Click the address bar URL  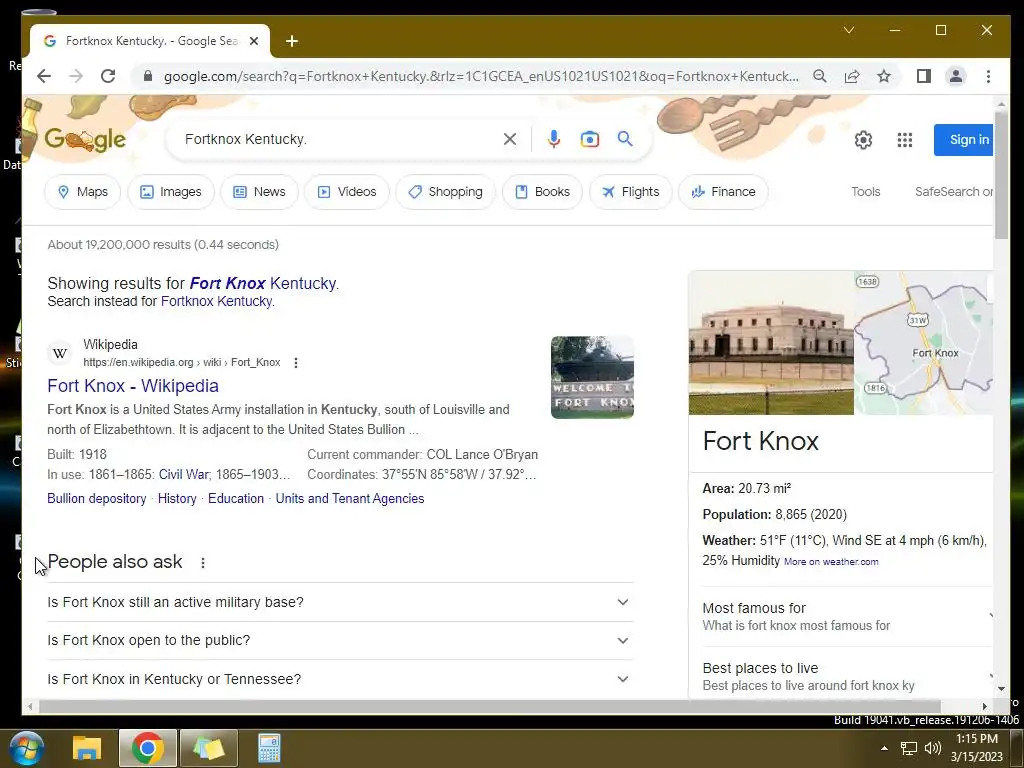click(x=481, y=76)
